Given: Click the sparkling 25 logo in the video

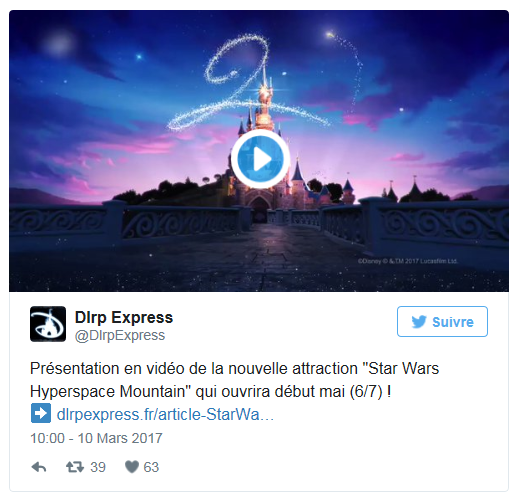Looking at the screenshot, I should pos(263,83).
